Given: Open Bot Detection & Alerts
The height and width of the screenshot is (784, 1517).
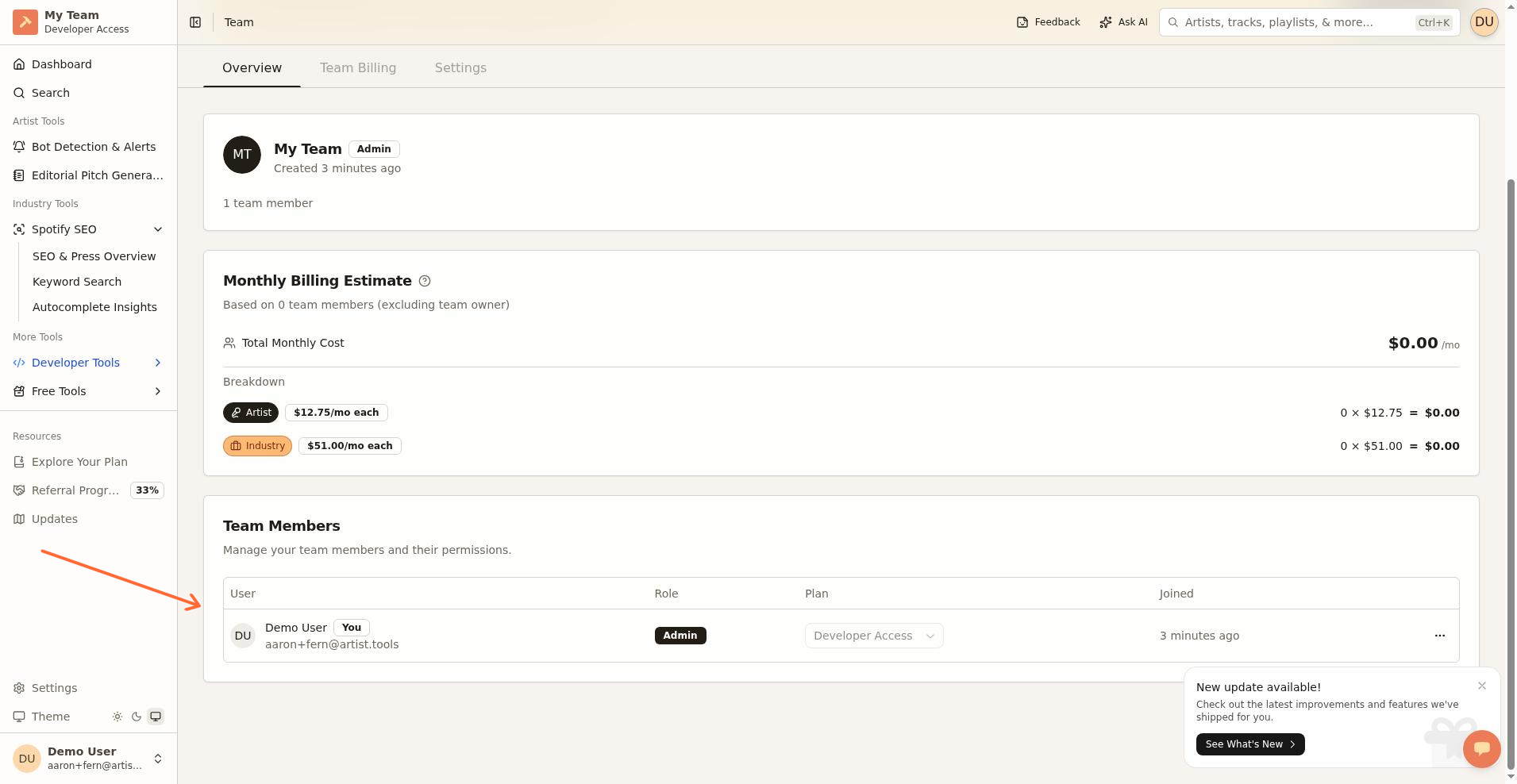Looking at the screenshot, I should pyautogui.click(x=89, y=147).
